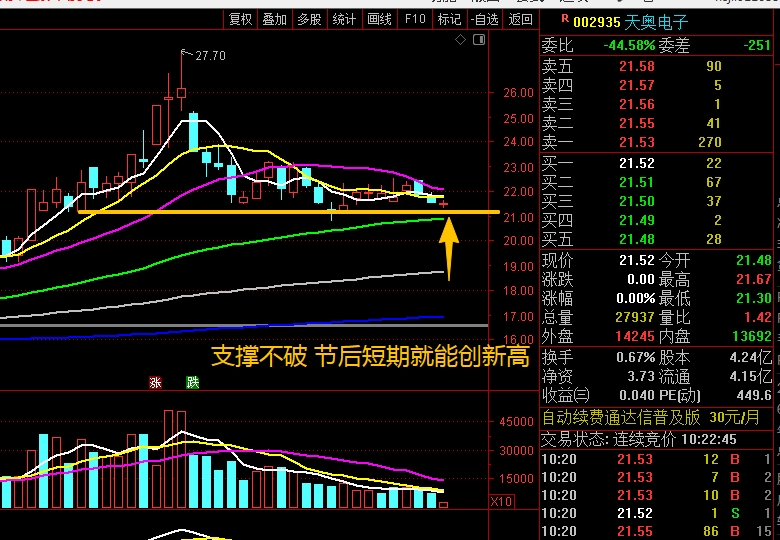This screenshot has height=540, width=780.
Task: Click 委差 value -251
Action: click(757, 45)
